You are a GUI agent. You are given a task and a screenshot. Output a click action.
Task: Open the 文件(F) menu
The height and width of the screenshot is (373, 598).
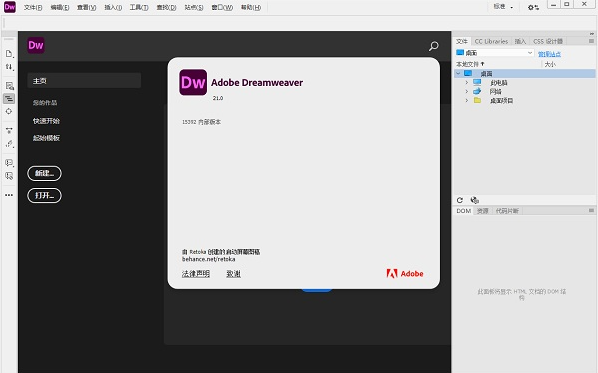(33, 7)
